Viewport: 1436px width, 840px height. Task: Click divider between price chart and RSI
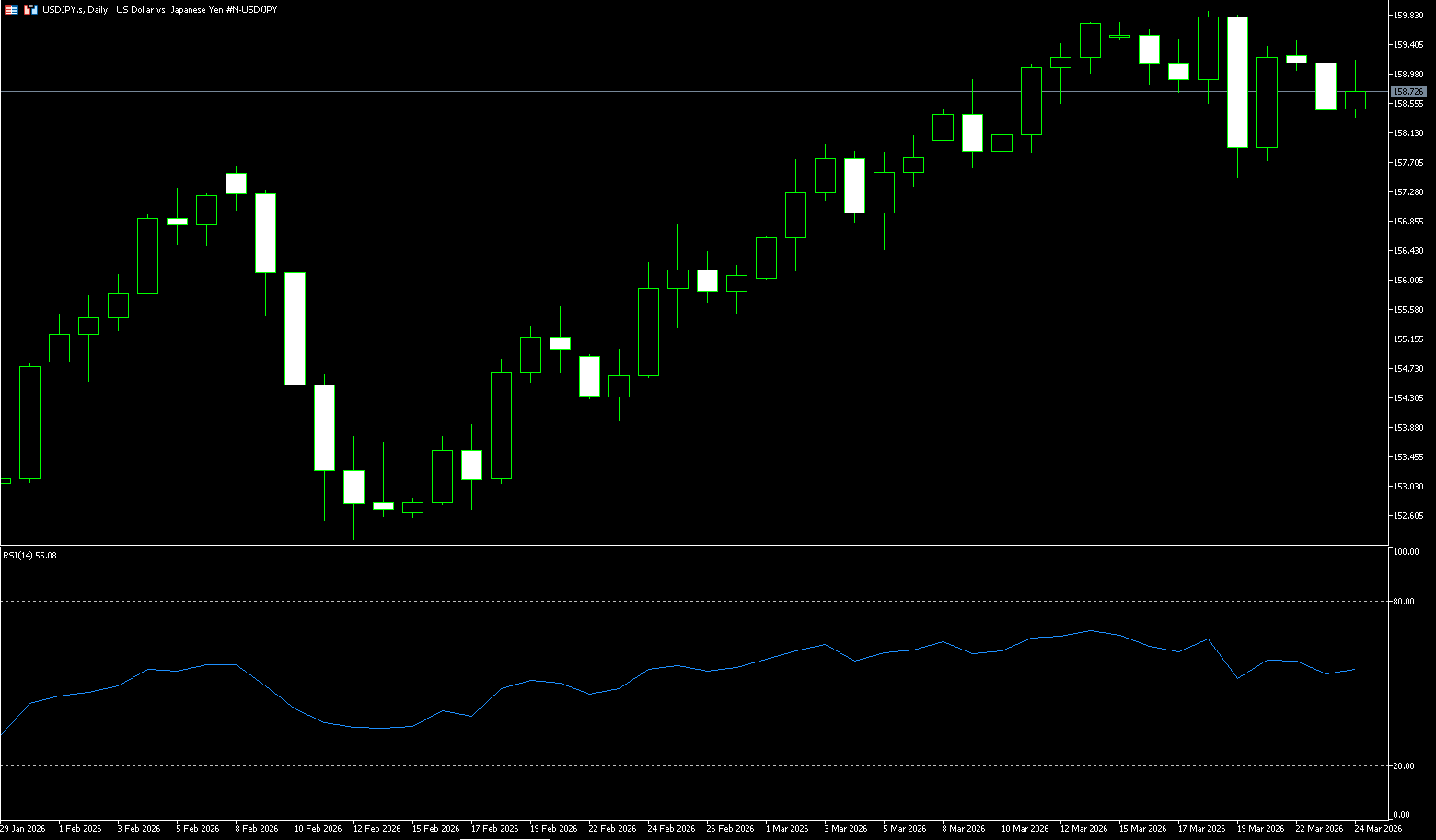click(x=690, y=547)
